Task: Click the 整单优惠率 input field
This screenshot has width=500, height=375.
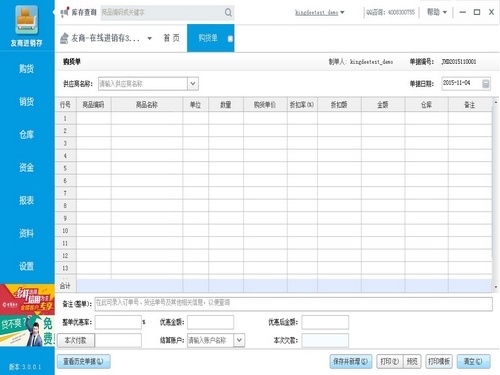Action: coord(118,322)
